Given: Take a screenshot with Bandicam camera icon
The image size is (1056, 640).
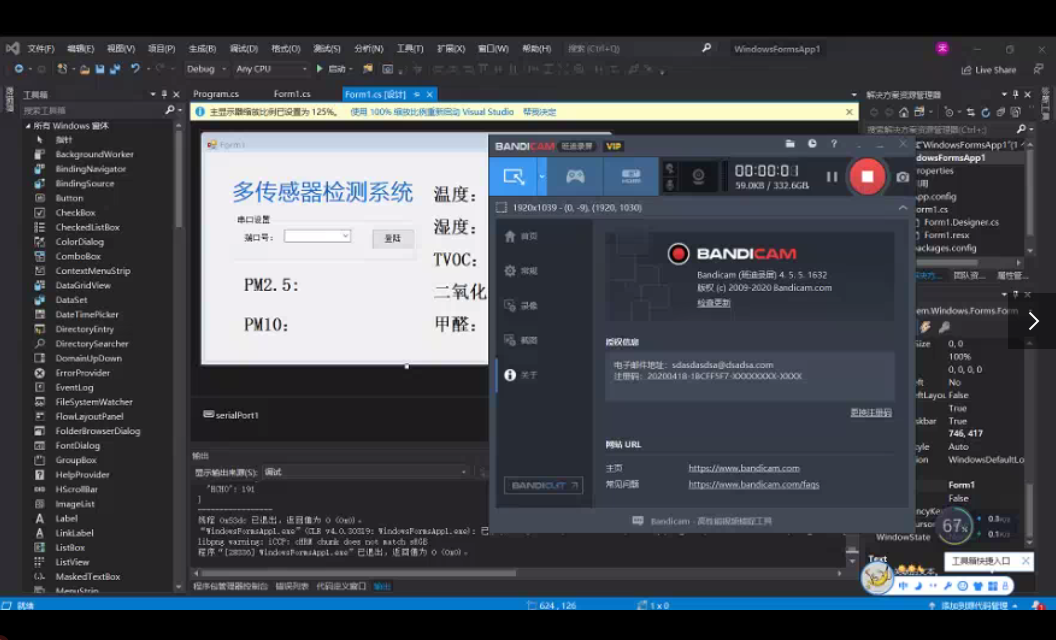Looking at the screenshot, I should (x=902, y=177).
